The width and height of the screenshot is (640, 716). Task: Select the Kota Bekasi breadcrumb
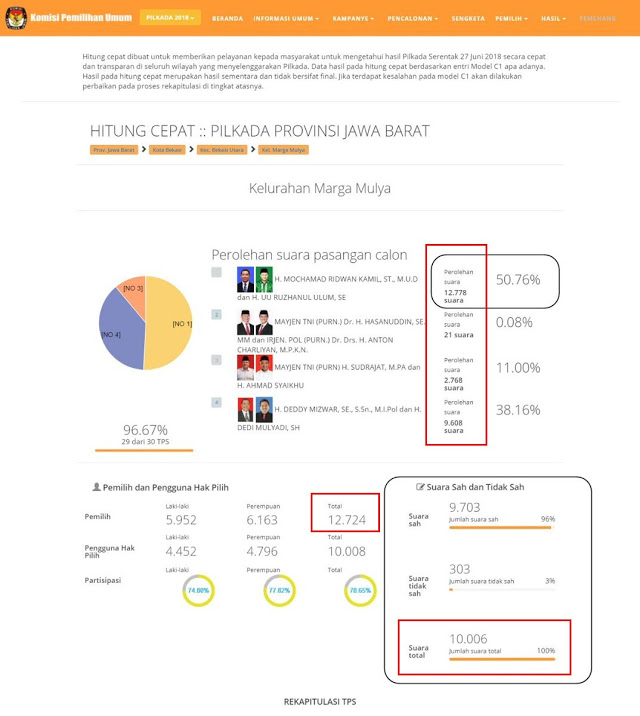click(167, 150)
